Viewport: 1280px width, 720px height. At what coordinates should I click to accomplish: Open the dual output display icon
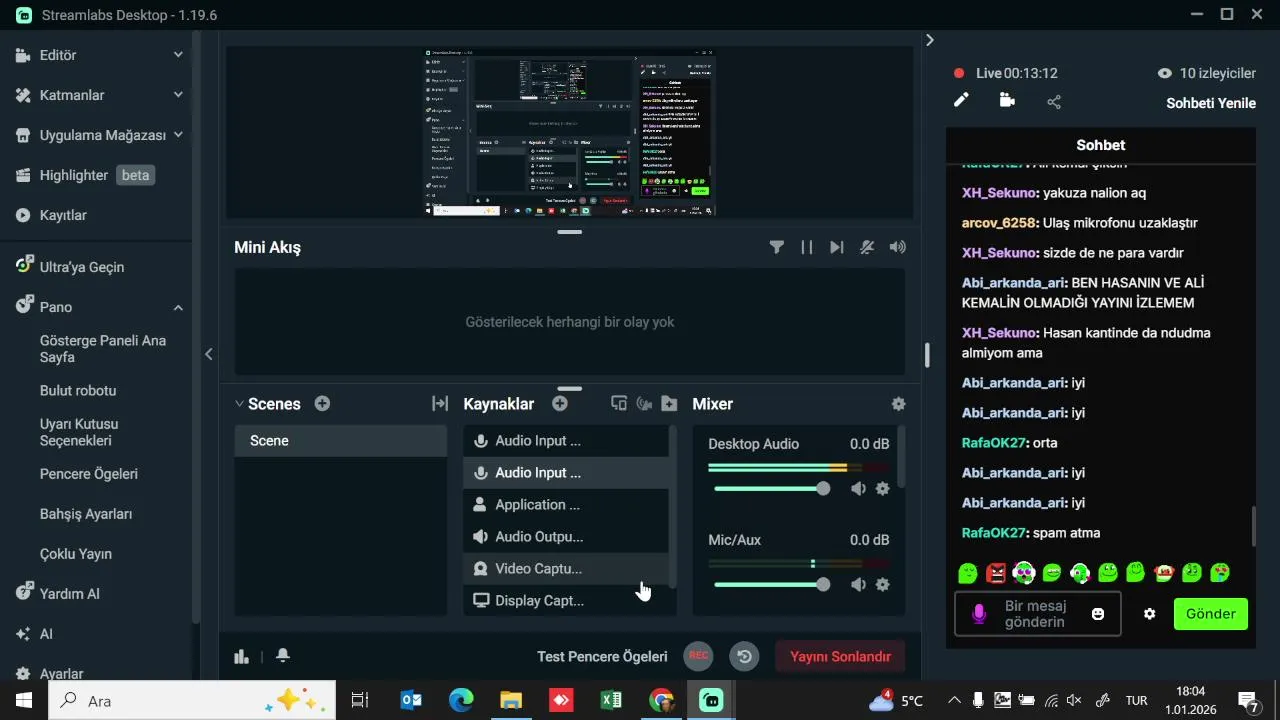[619, 404]
